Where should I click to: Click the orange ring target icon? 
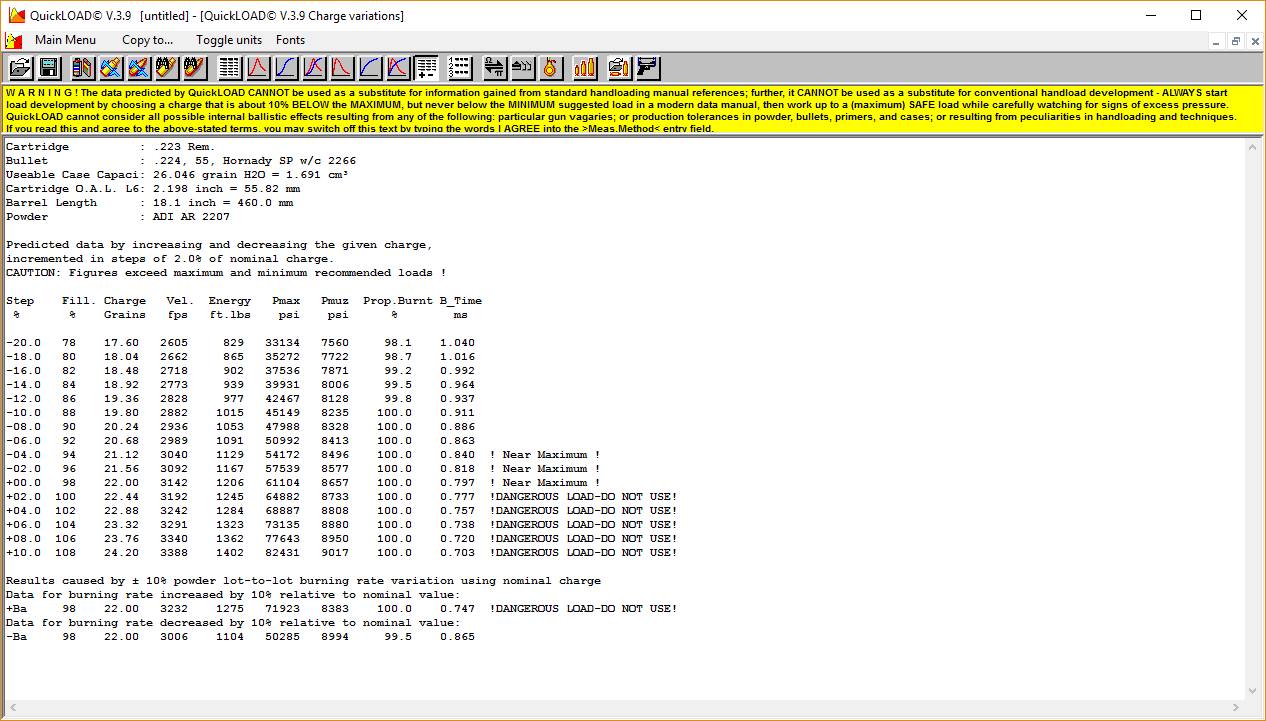click(551, 68)
